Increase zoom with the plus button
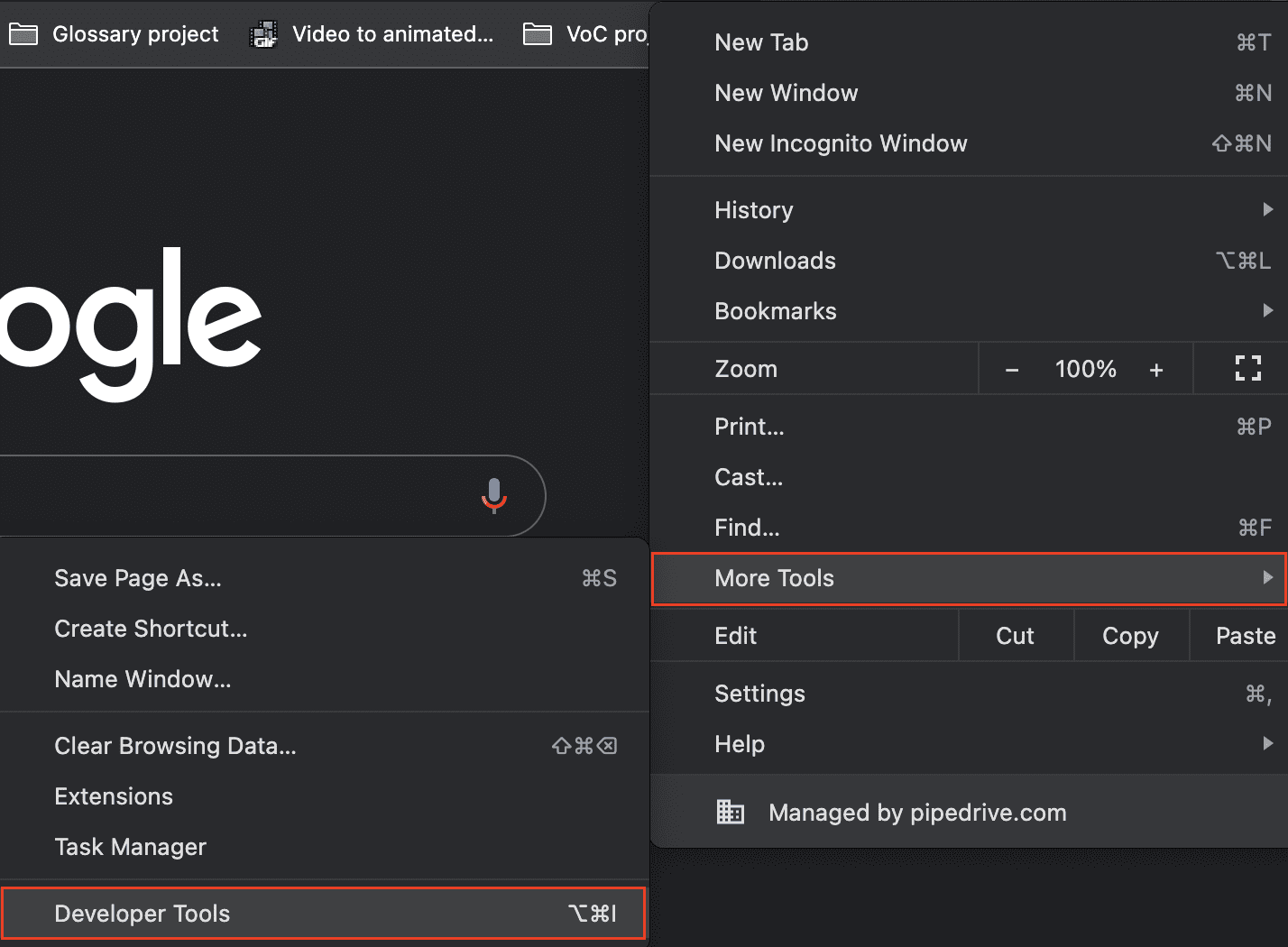This screenshot has height=947, width=1288. 1156,370
